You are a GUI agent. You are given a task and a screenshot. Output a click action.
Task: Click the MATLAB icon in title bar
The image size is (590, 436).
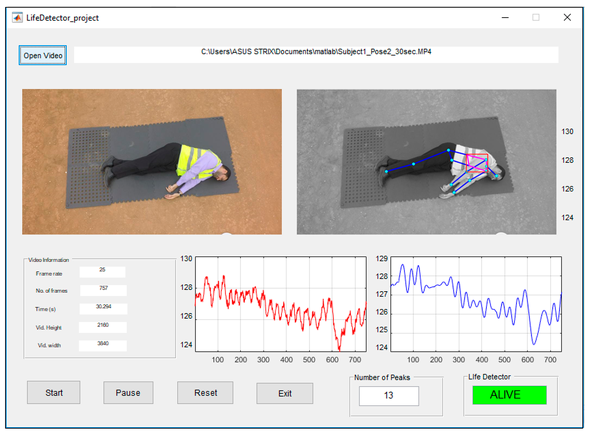coord(17,18)
